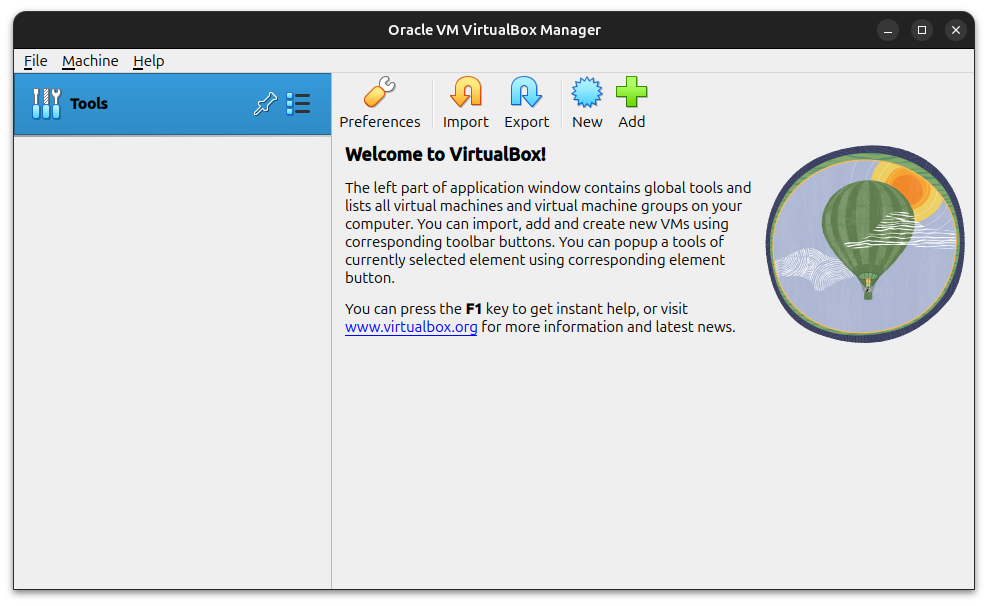Click the divider between sidebar and welcome pane
Screen dimensions: 988x606
click(331, 360)
